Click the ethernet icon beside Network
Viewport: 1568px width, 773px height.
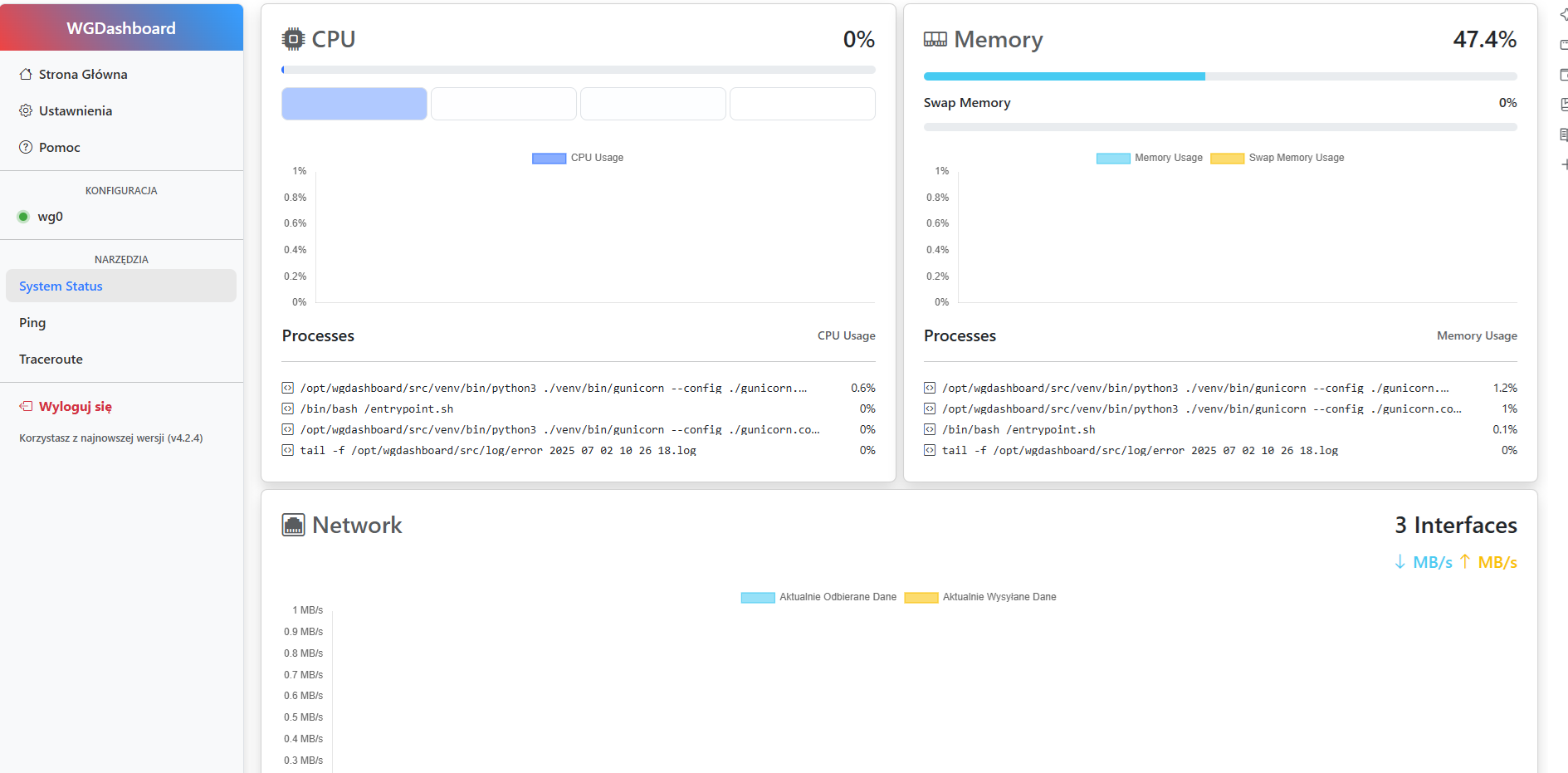click(x=293, y=525)
